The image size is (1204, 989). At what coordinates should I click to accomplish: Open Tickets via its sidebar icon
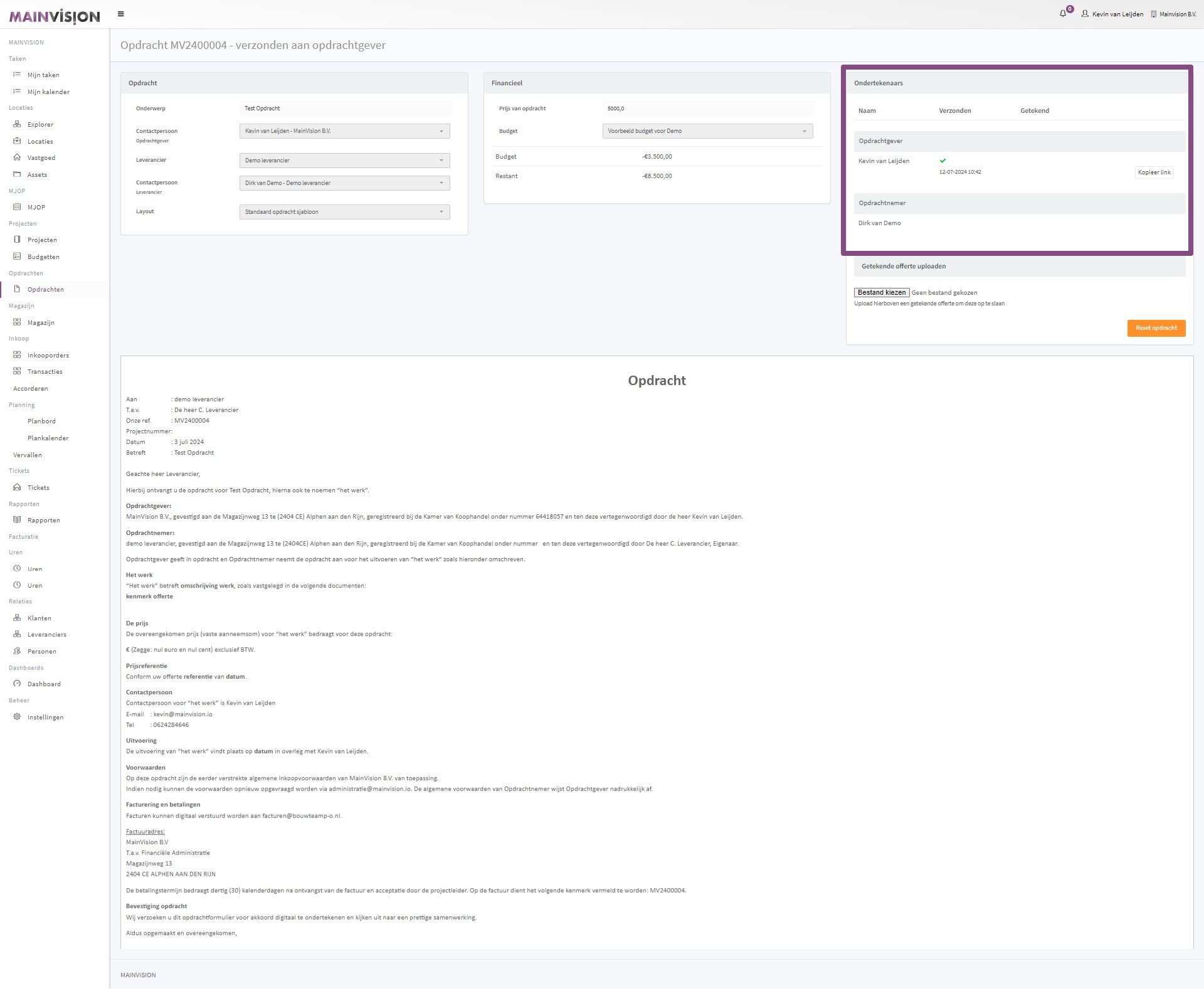click(17, 487)
